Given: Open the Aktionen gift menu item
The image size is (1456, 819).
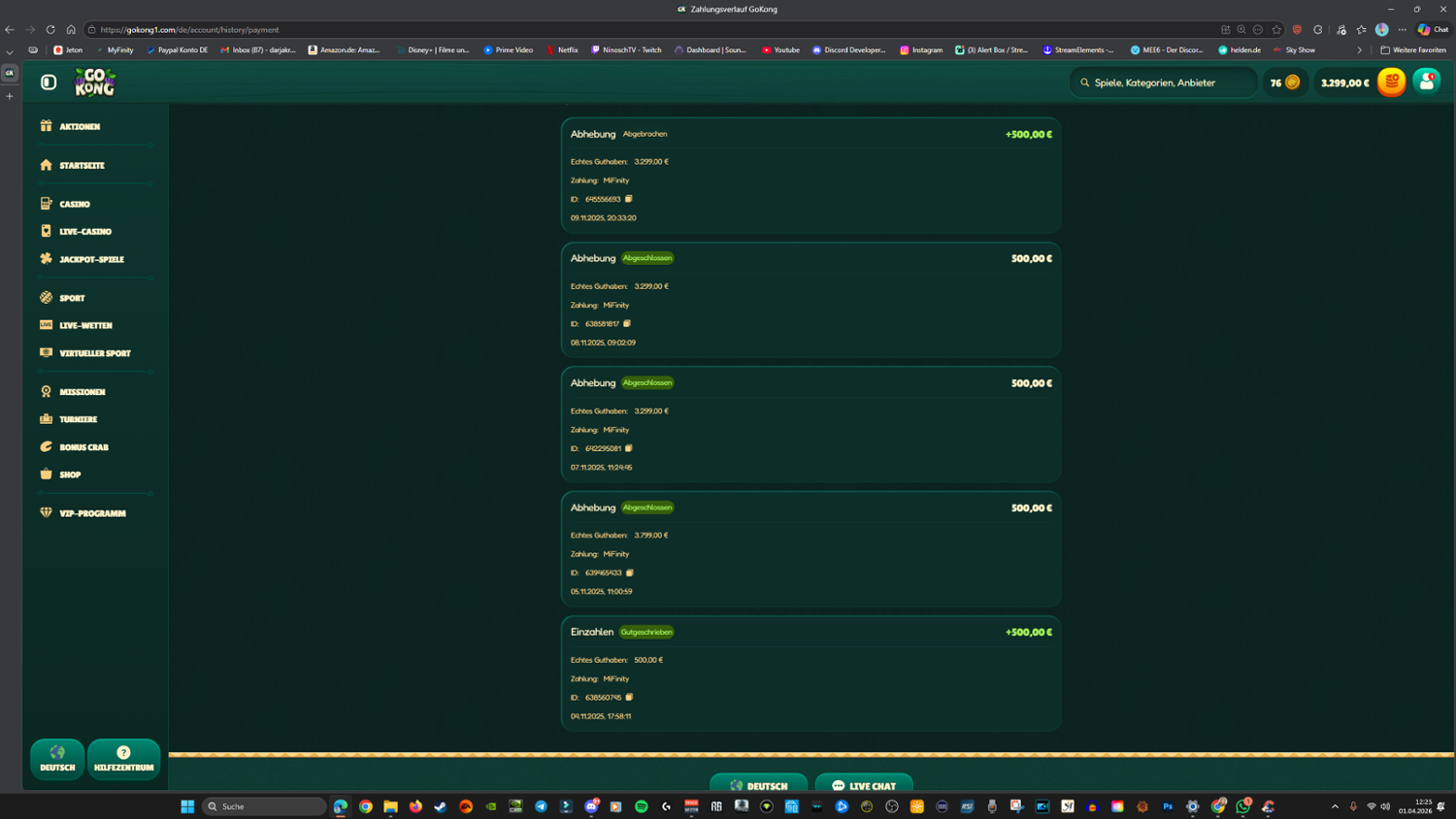Looking at the screenshot, I should (x=80, y=127).
